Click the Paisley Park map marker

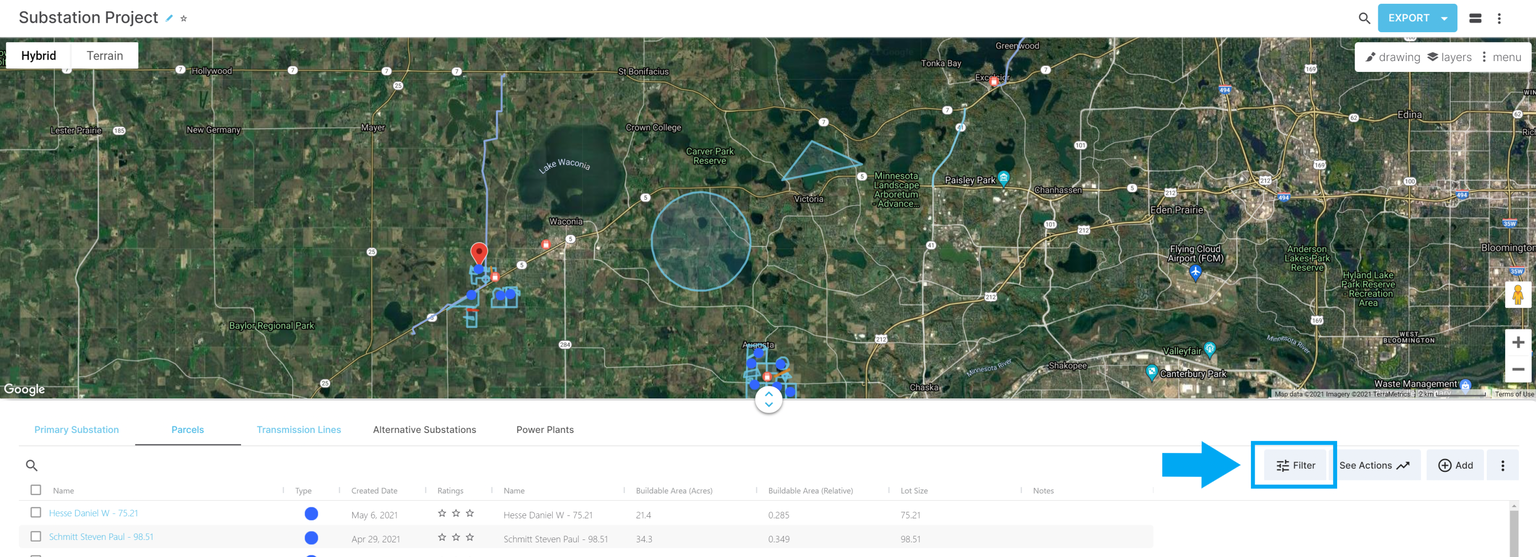(x=1004, y=179)
